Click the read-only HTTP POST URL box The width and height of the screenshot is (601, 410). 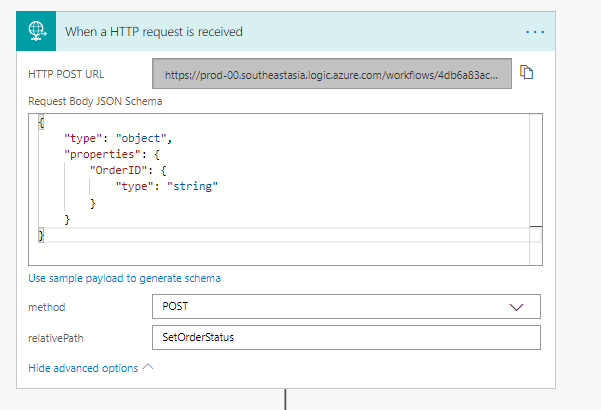pos(331,74)
